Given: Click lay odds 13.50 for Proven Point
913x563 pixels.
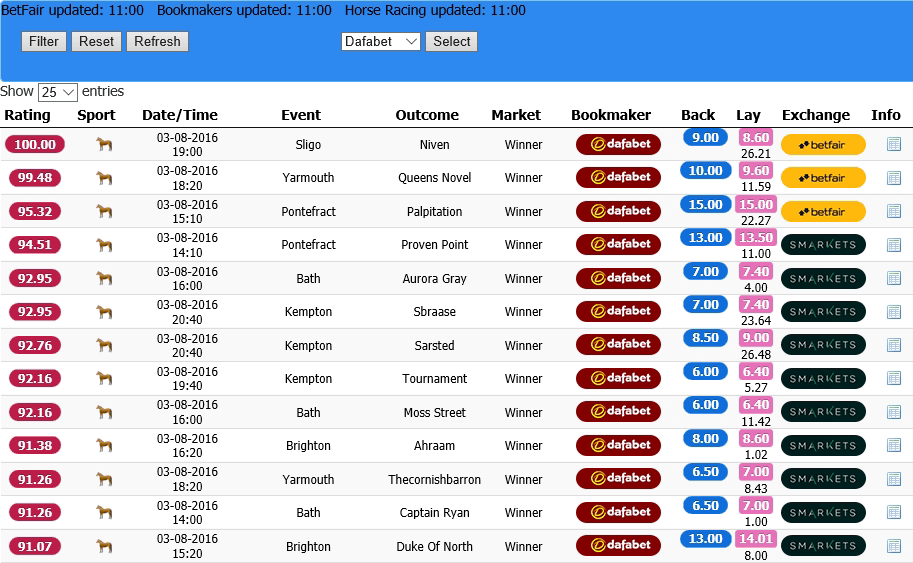Looking at the screenshot, I should tap(756, 238).
